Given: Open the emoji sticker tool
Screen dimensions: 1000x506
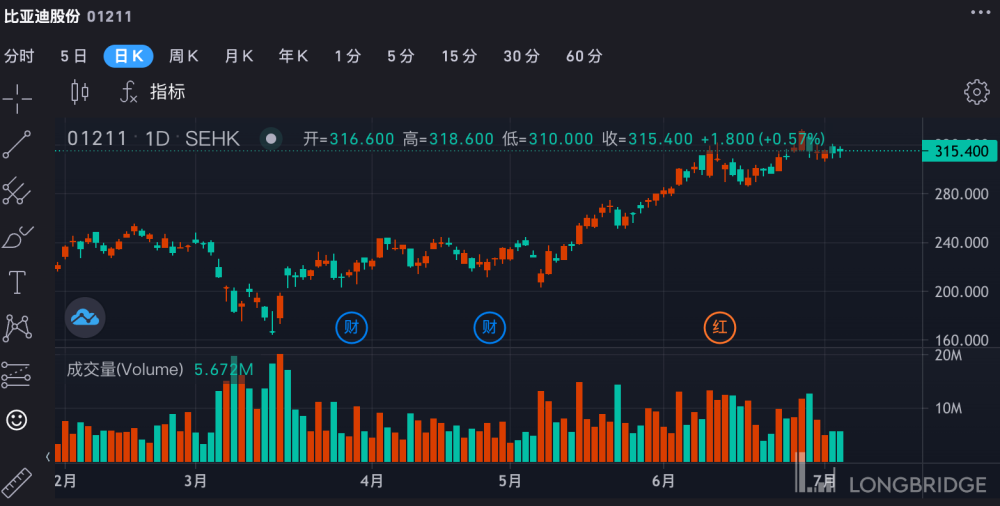Looking at the screenshot, I should click(x=17, y=420).
